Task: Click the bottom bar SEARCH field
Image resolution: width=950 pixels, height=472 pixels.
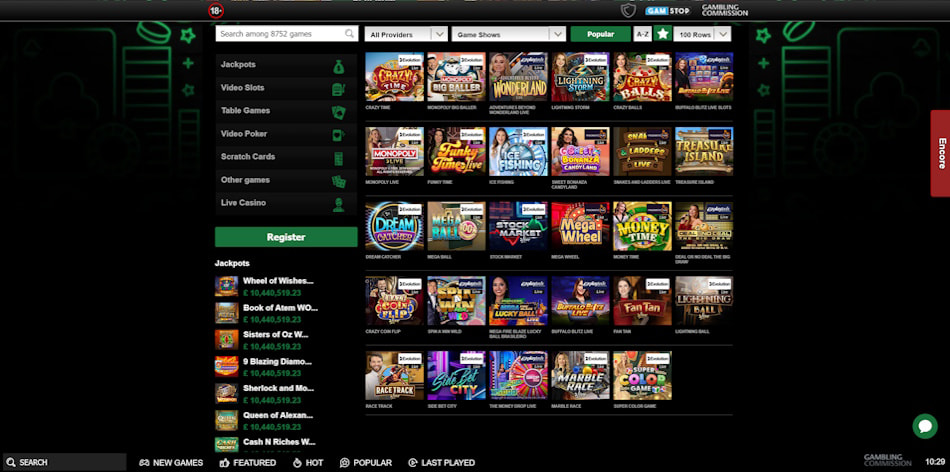Action: [x=64, y=462]
